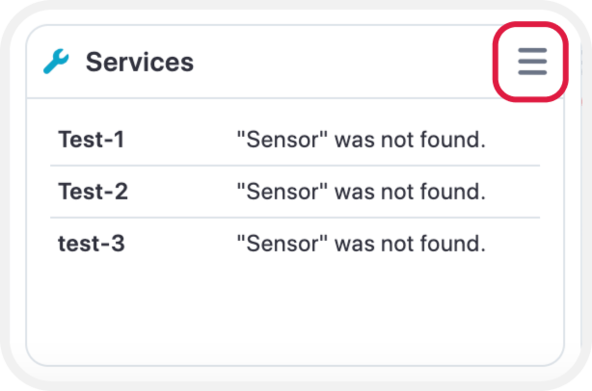Click test-3's "Sensor" was not found message

tap(361, 243)
